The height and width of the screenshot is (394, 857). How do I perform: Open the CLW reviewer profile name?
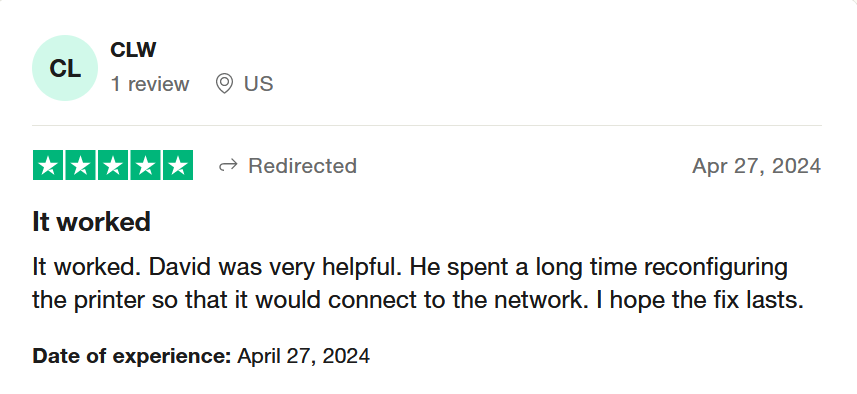[x=133, y=50]
